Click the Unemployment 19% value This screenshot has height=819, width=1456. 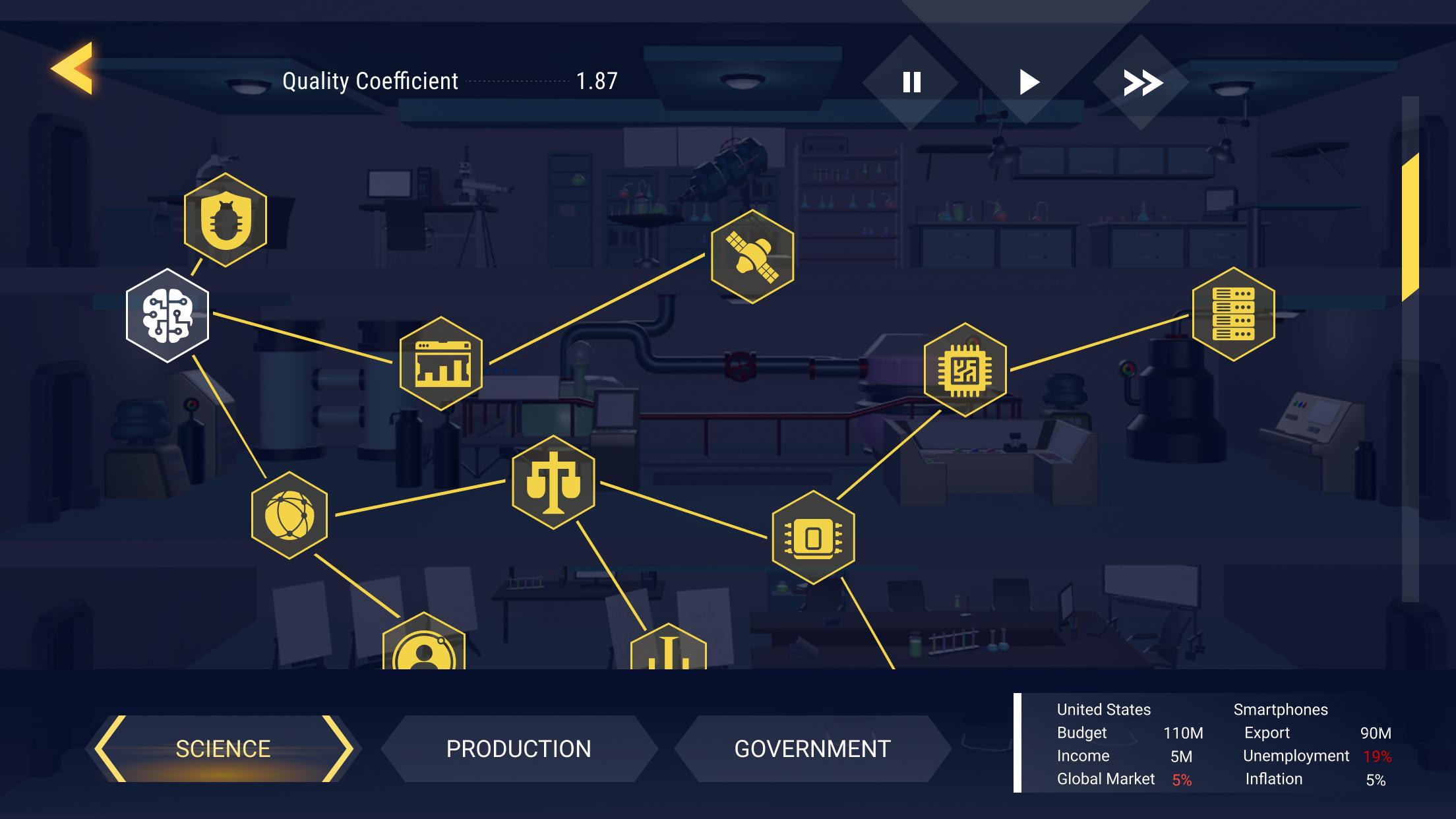1378,756
